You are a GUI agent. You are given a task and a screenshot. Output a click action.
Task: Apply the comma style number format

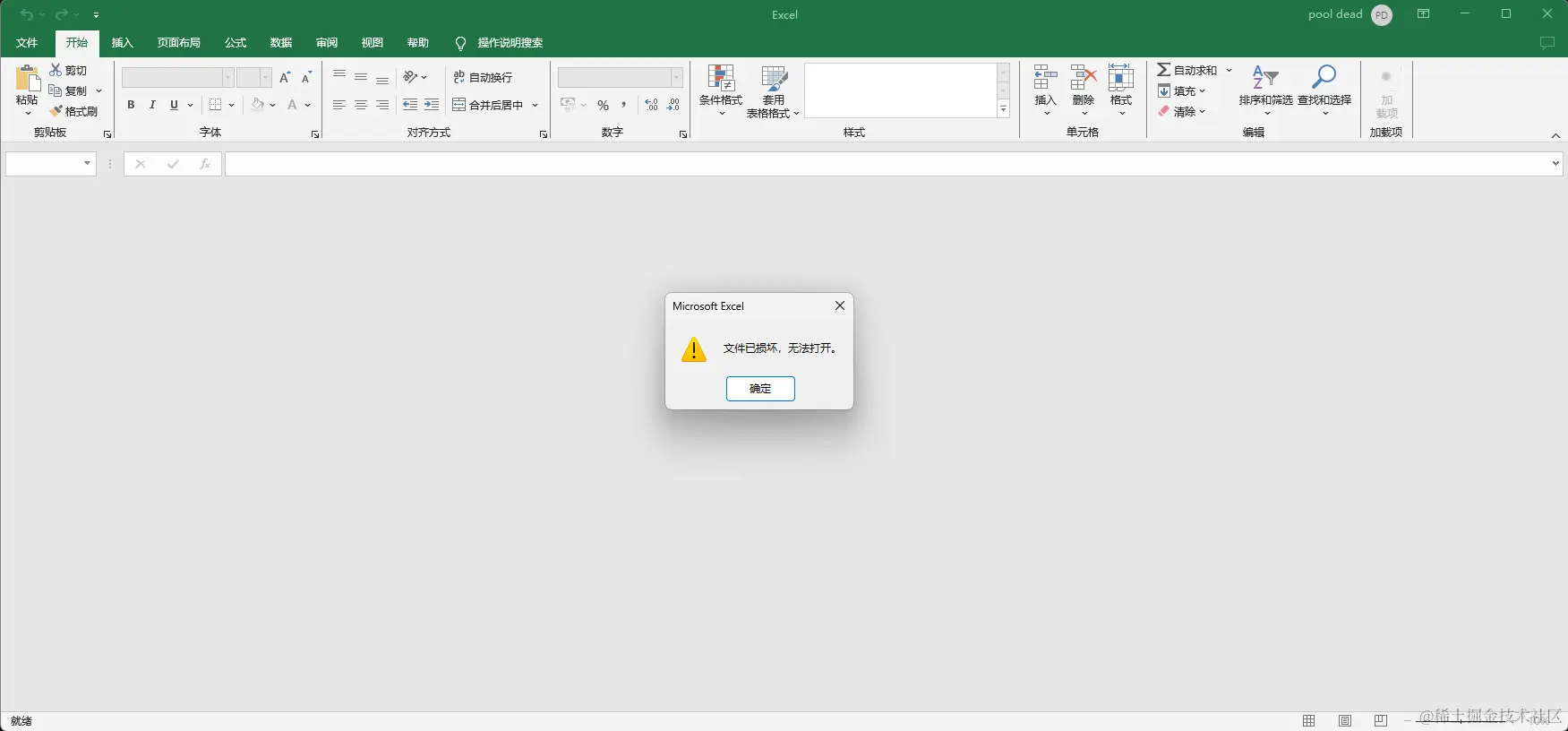[624, 105]
